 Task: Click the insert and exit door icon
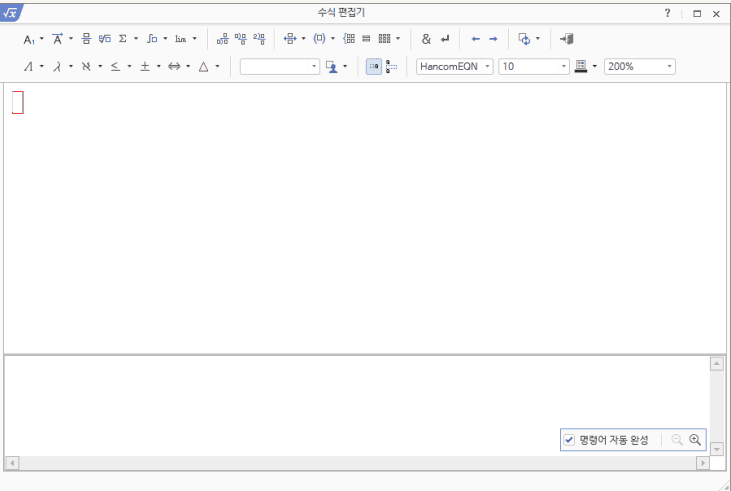[x=567, y=39]
